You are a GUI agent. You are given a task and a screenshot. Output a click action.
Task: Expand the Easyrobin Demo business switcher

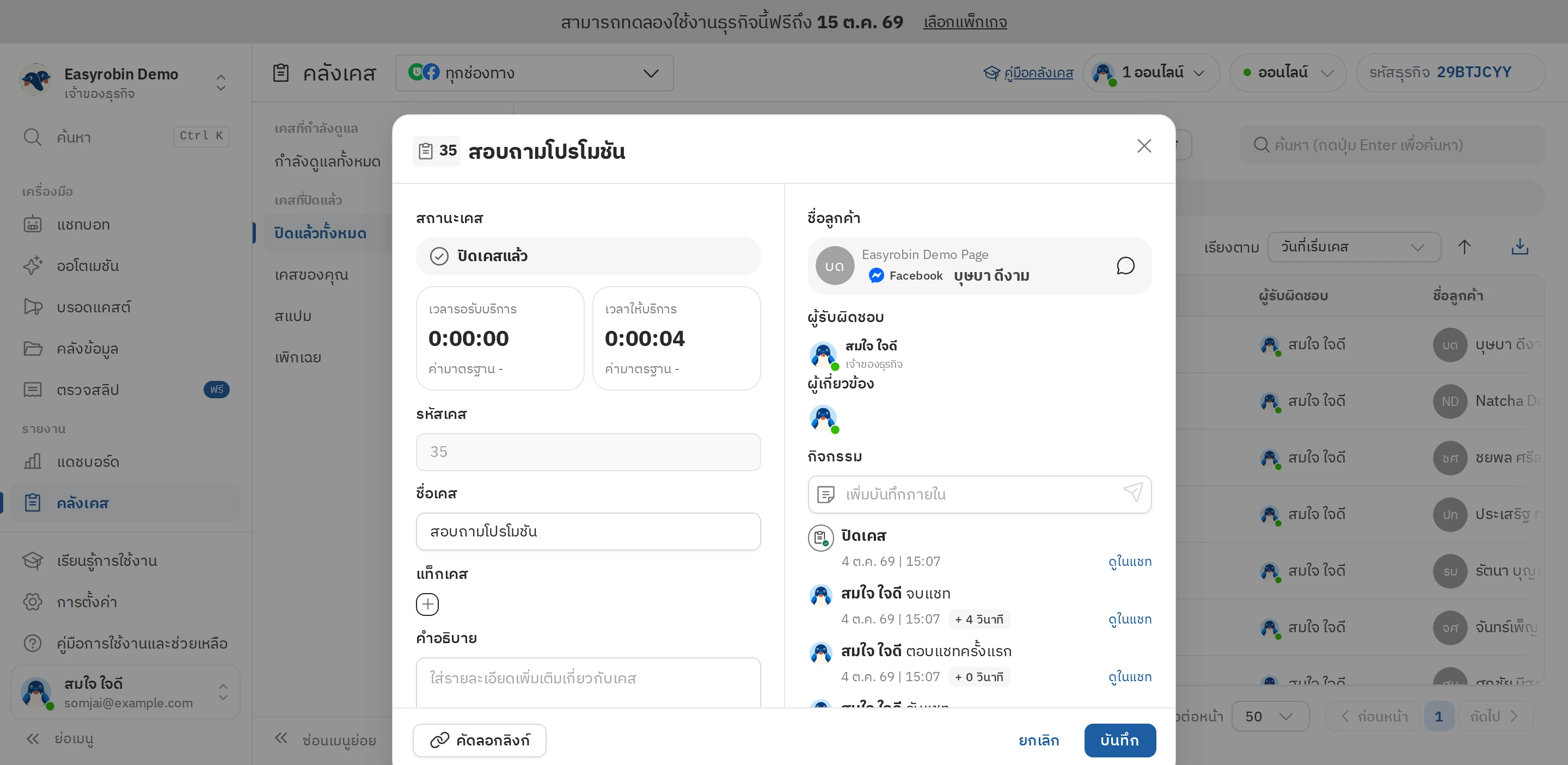(126, 82)
